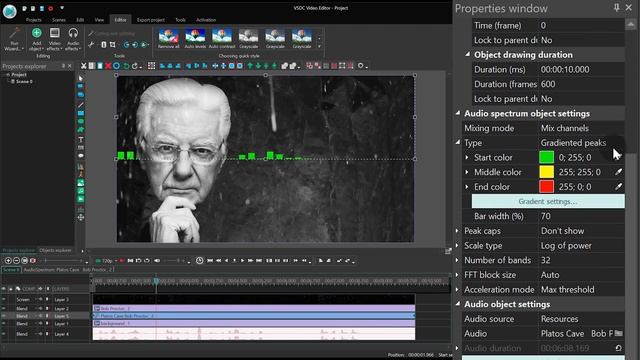Click the move layer up green arrow
640x360 pixels.
pyautogui.click(x=250, y=66)
